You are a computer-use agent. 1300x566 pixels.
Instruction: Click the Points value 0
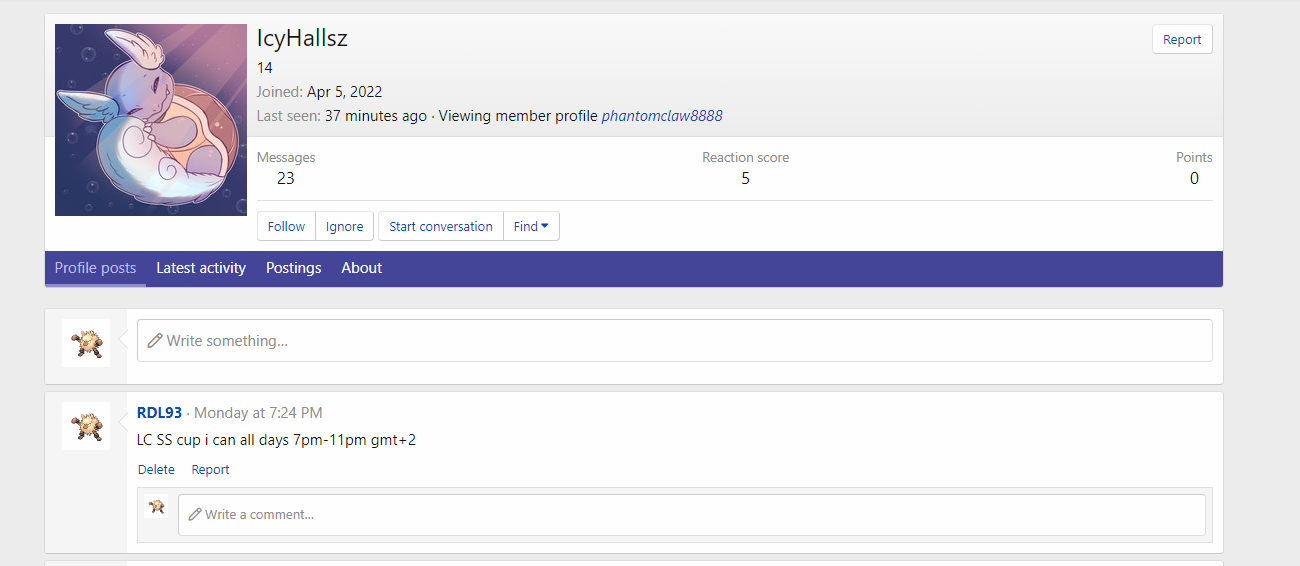point(1194,179)
